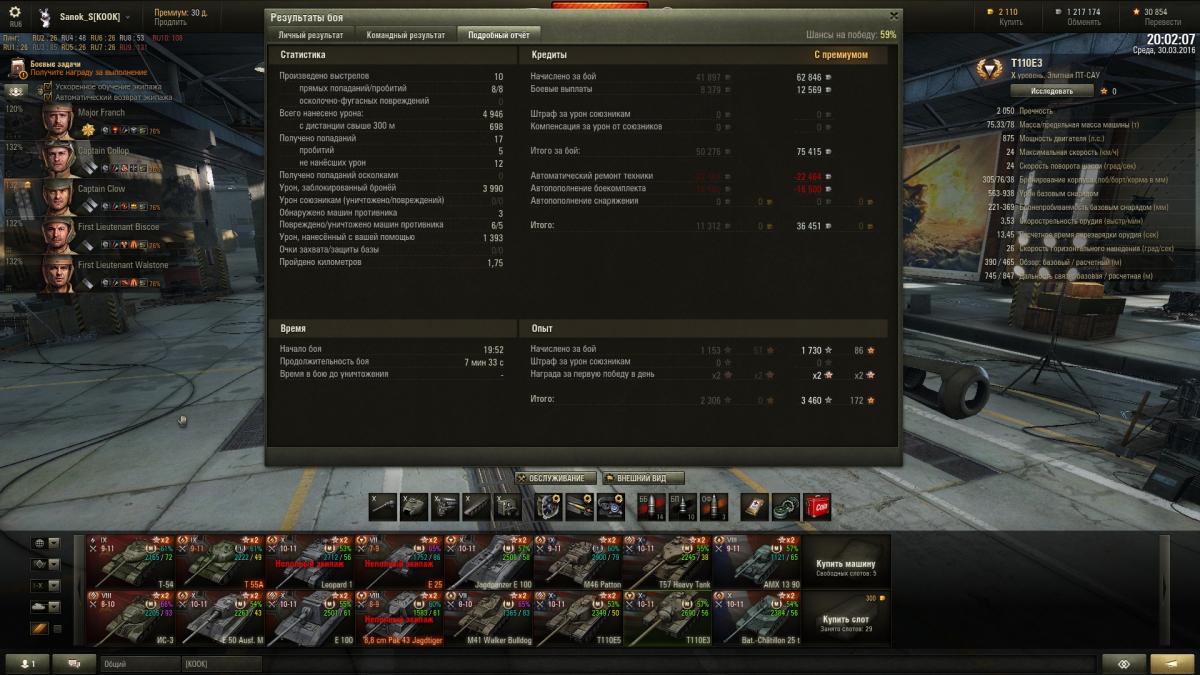The width and height of the screenshot is (1200, 675).
Task: Select the Leopard 1 tank in carousel
Action: click(310, 562)
